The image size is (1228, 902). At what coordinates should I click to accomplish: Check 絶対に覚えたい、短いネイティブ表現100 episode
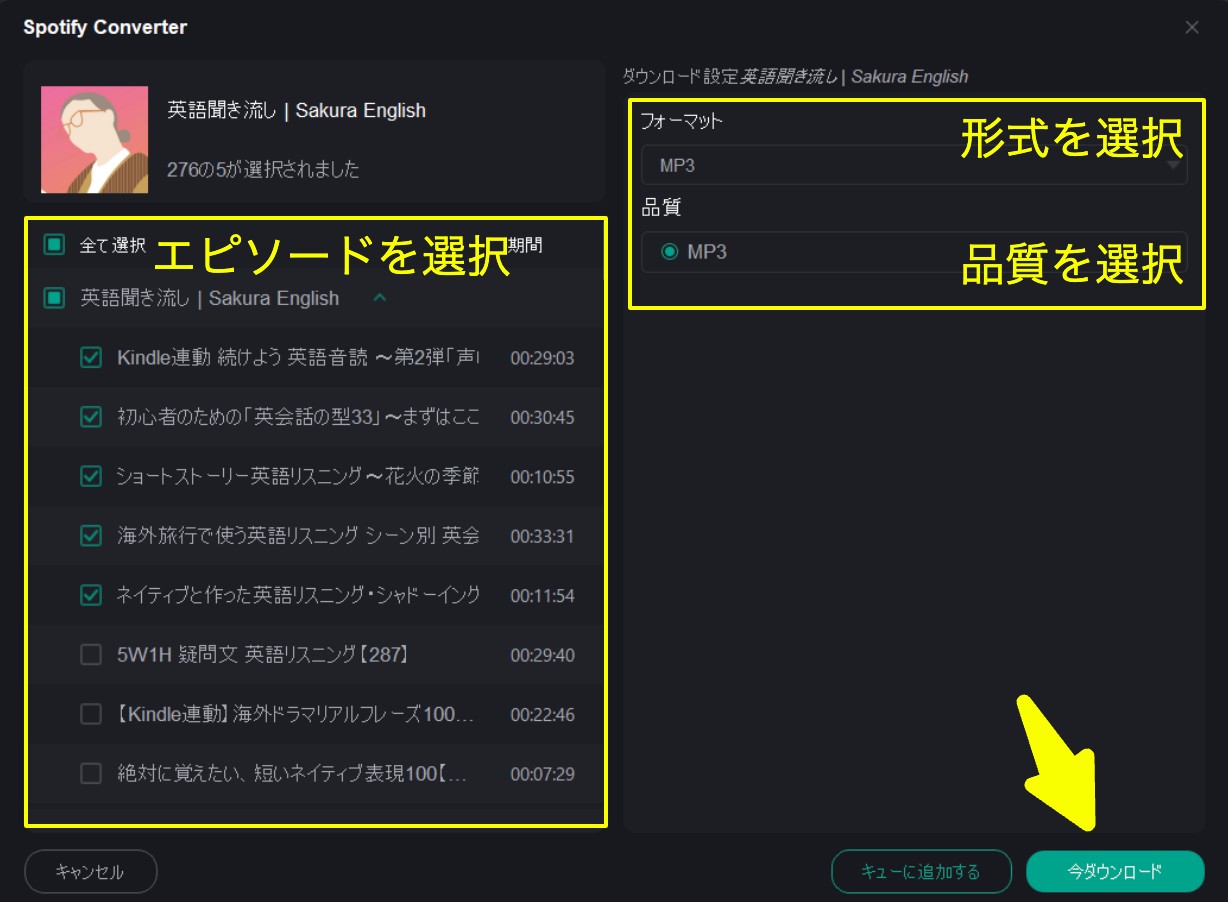click(x=91, y=773)
